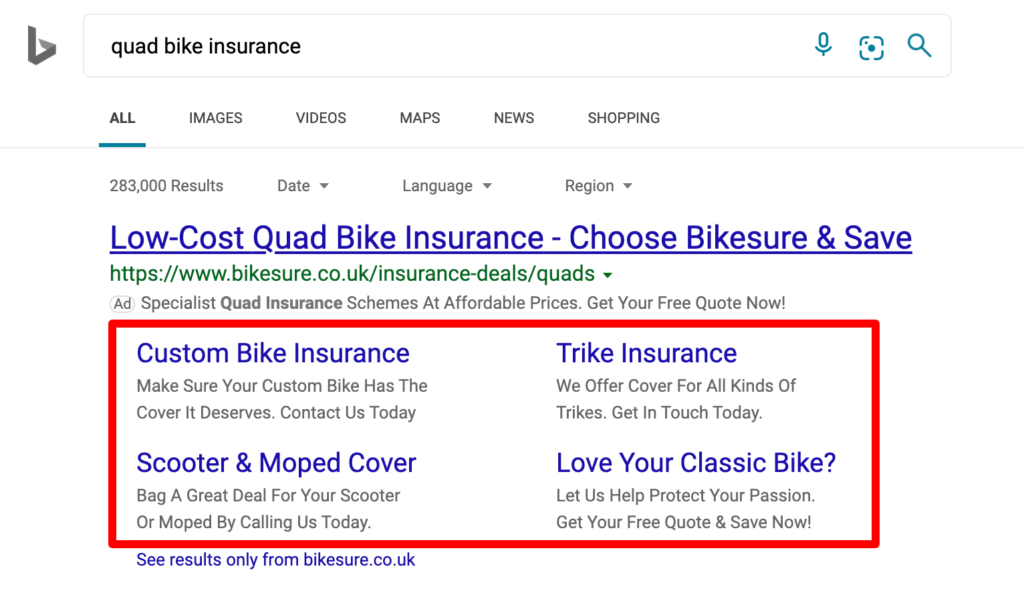Click See results only from bikesure.co.uk
The height and width of the screenshot is (595, 1024).
click(275, 560)
